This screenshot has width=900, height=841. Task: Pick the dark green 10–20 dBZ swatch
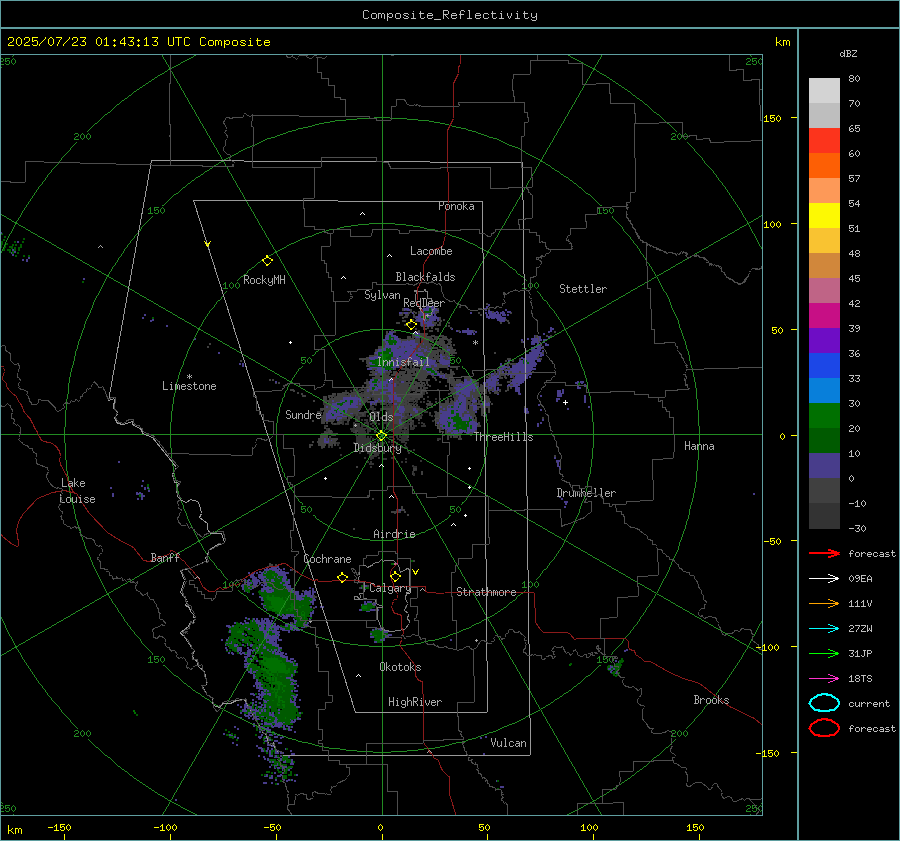pyautogui.click(x=824, y=440)
